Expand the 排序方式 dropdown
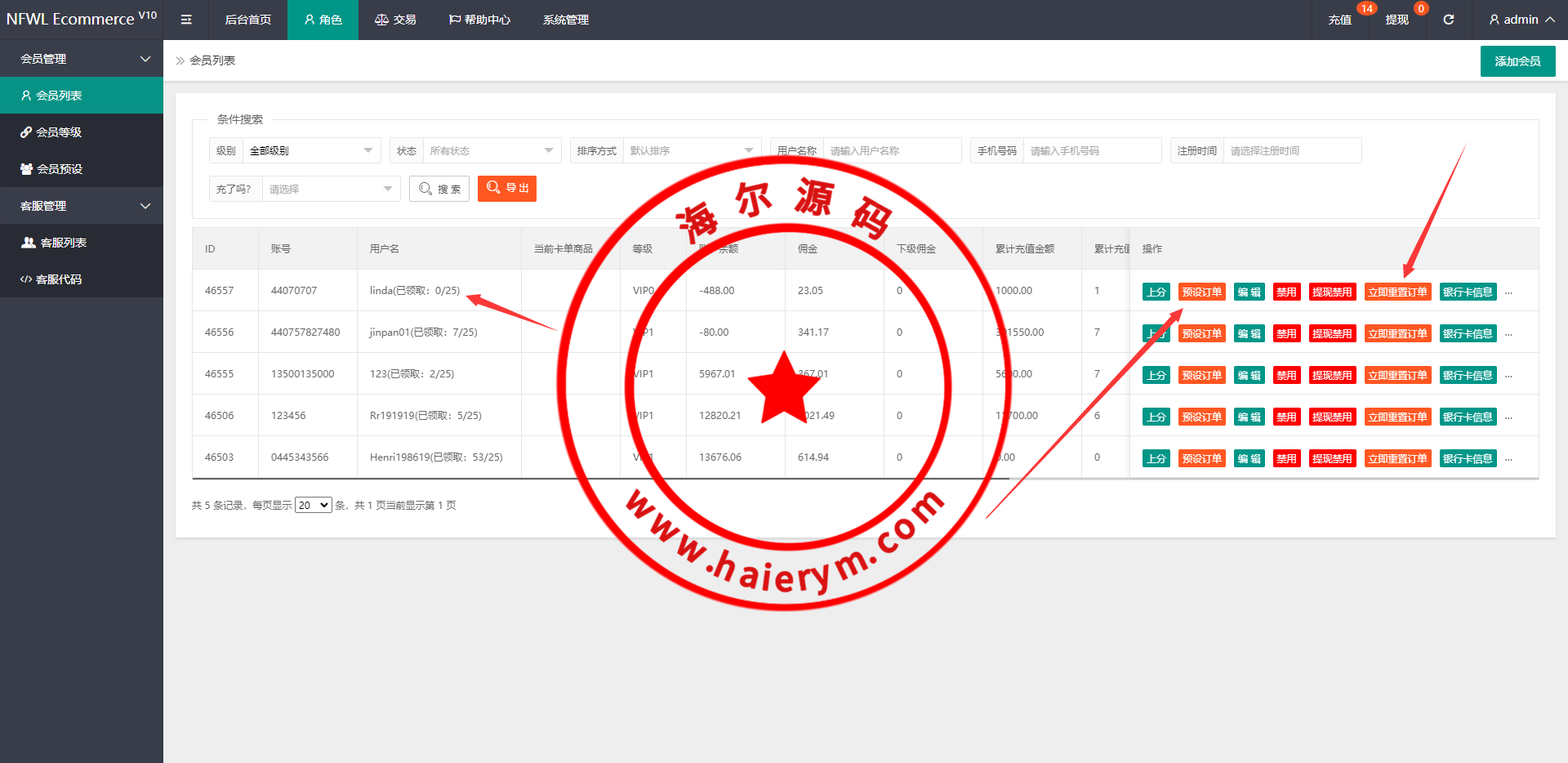Image resolution: width=1568 pixels, height=763 pixels. point(691,151)
